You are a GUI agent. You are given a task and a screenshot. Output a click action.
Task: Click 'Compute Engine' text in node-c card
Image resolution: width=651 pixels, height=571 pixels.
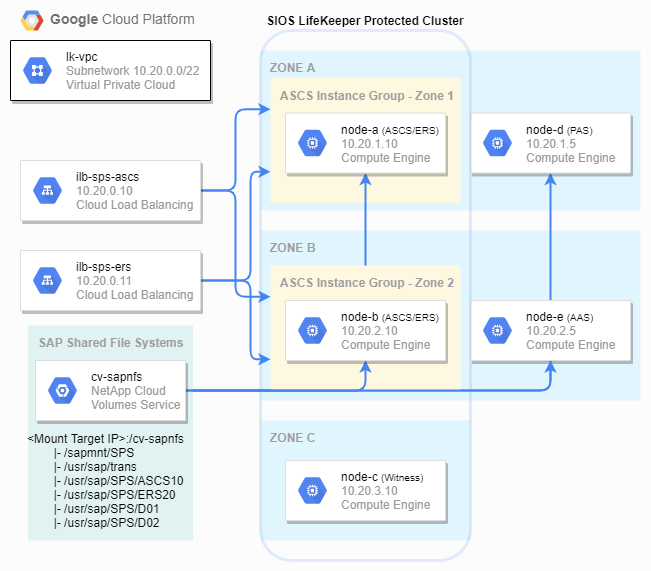tap(386, 505)
